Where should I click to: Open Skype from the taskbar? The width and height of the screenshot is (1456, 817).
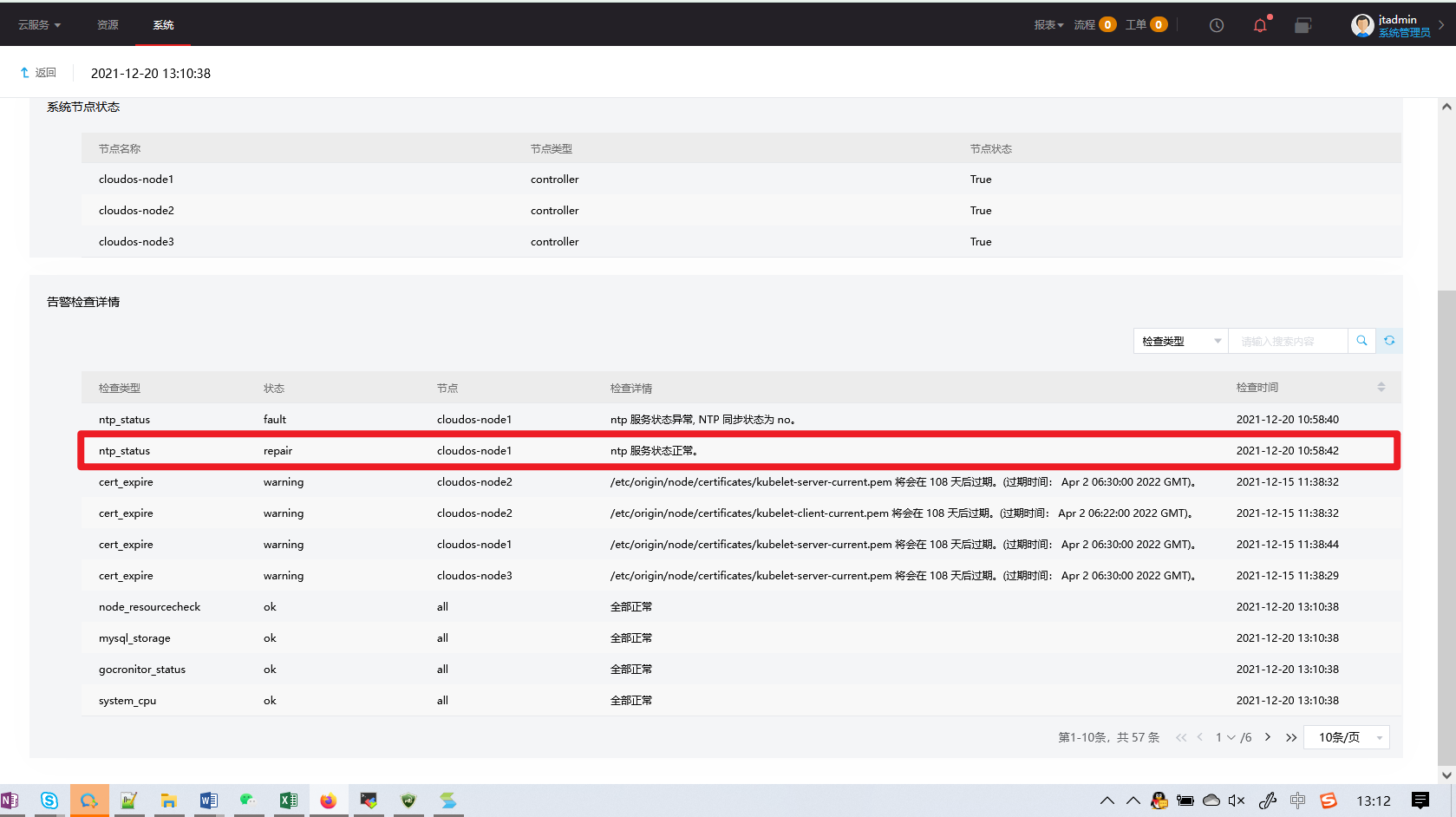pos(49,801)
